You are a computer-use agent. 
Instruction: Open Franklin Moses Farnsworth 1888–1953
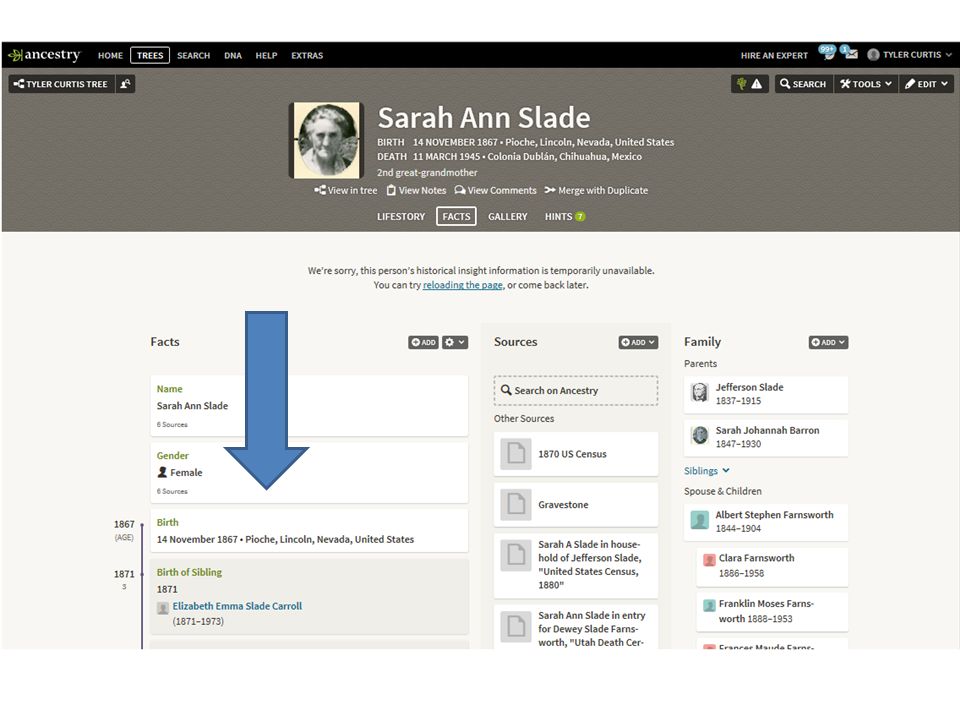pos(773,611)
